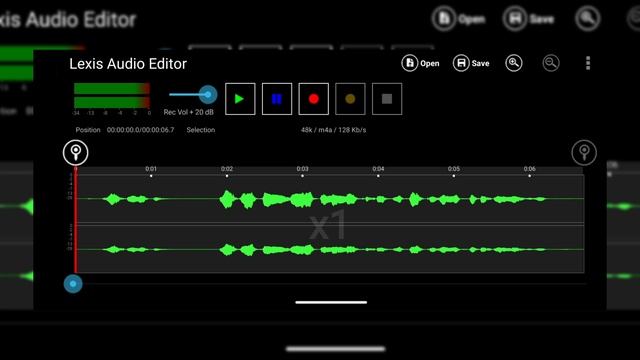Click the 48k / m4a / 128 Kb/s format text

tap(333, 130)
